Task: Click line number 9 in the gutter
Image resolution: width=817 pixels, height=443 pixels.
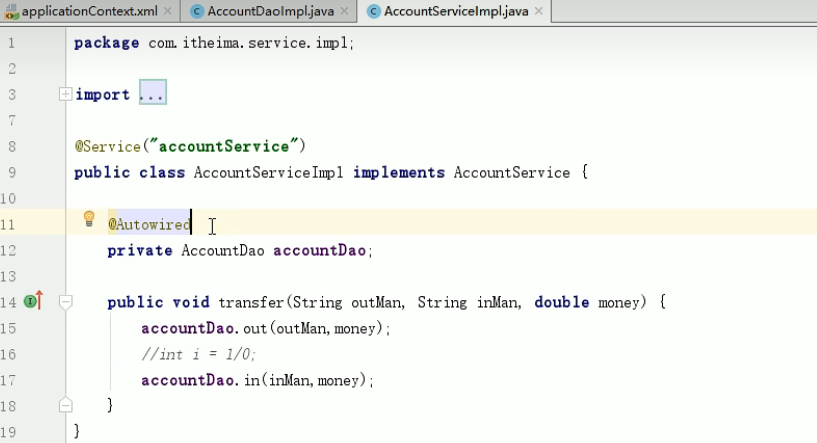Action: coord(11,173)
